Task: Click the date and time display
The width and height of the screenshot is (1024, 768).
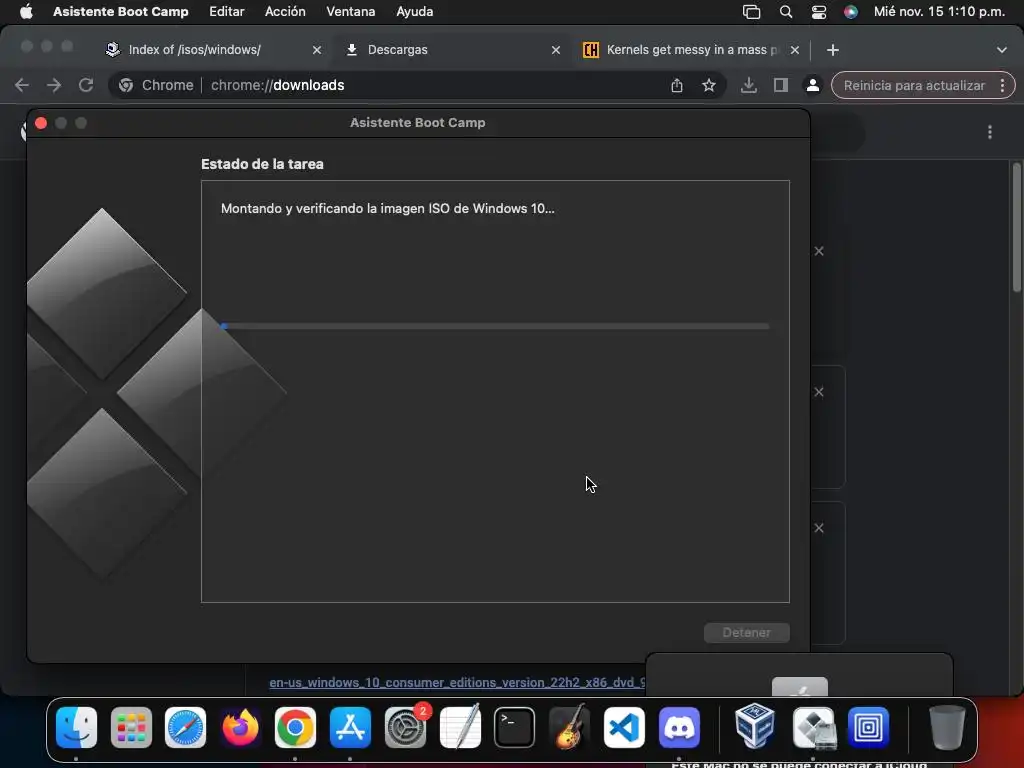Action: (939, 12)
